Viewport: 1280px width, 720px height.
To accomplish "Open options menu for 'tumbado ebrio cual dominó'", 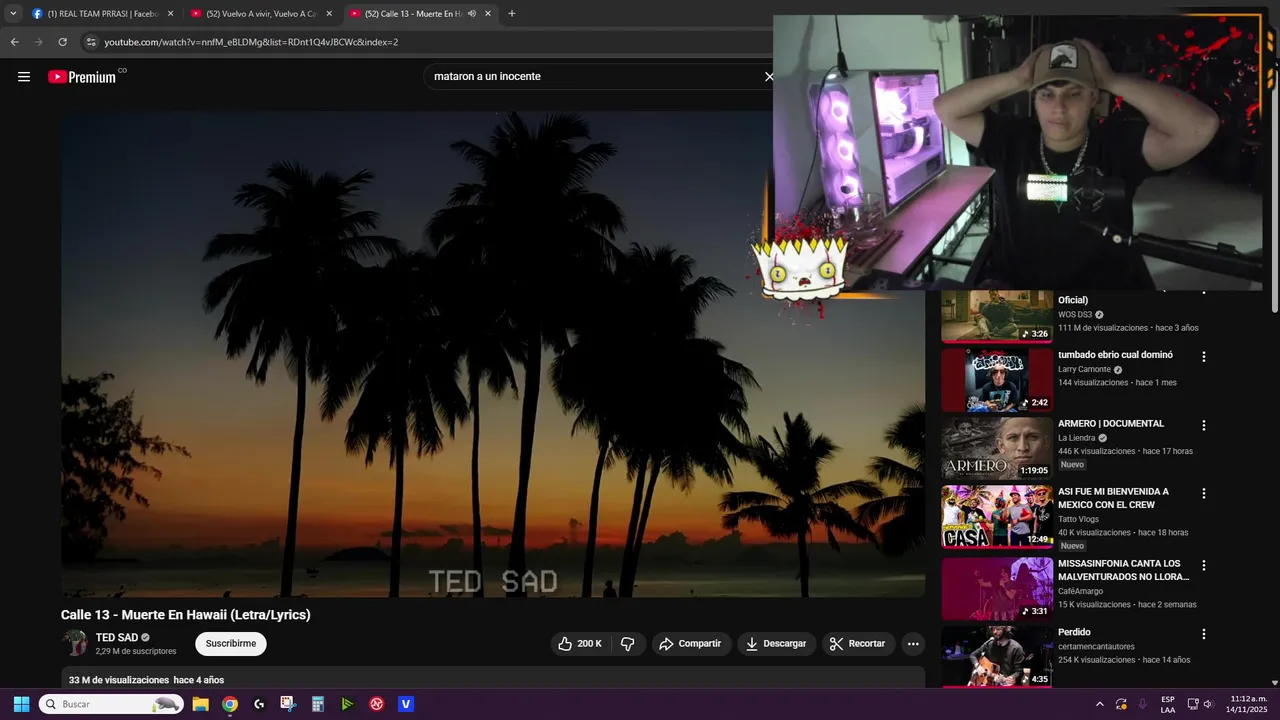I will 1204,357.
